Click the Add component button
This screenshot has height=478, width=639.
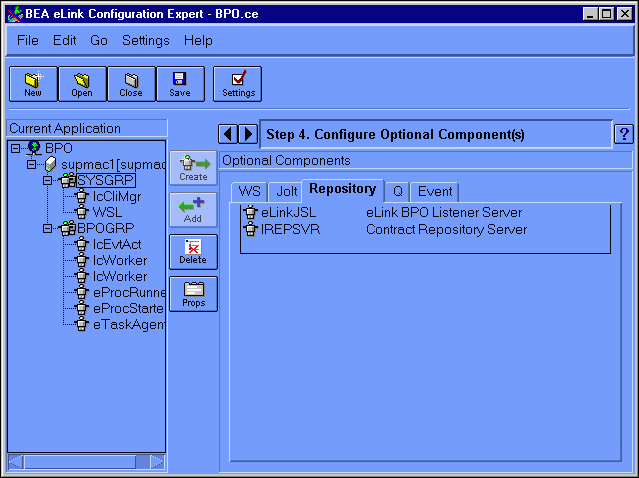click(x=193, y=210)
